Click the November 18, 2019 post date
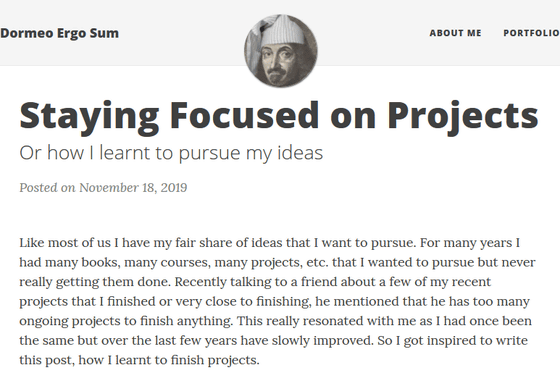The width and height of the screenshot is (560, 386). tap(133, 187)
